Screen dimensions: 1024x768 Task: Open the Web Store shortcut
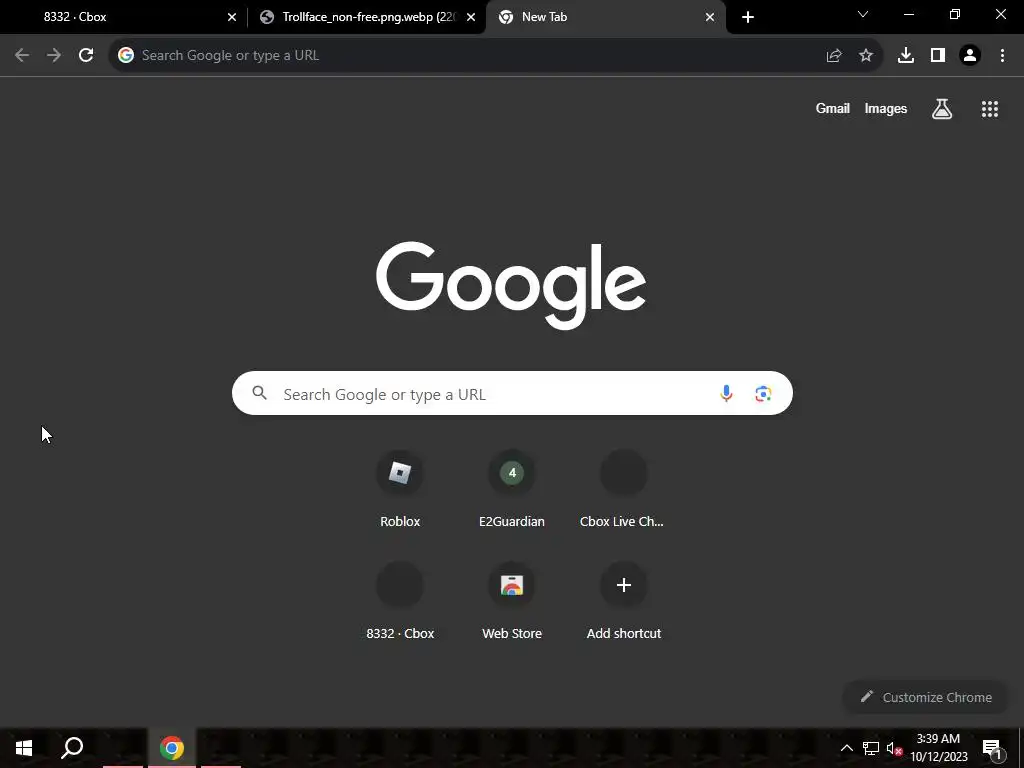click(x=512, y=600)
